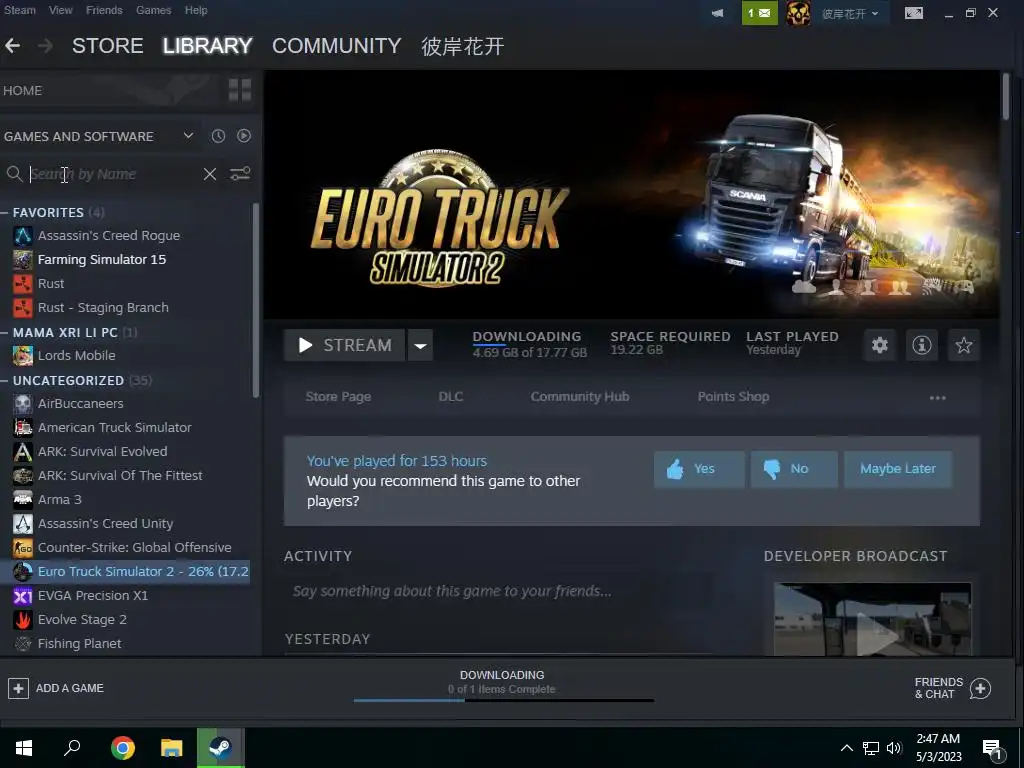This screenshot has width=1024, height=768.
Task: Select Rust - Staging Branch
Action: (x=103, y=308)
